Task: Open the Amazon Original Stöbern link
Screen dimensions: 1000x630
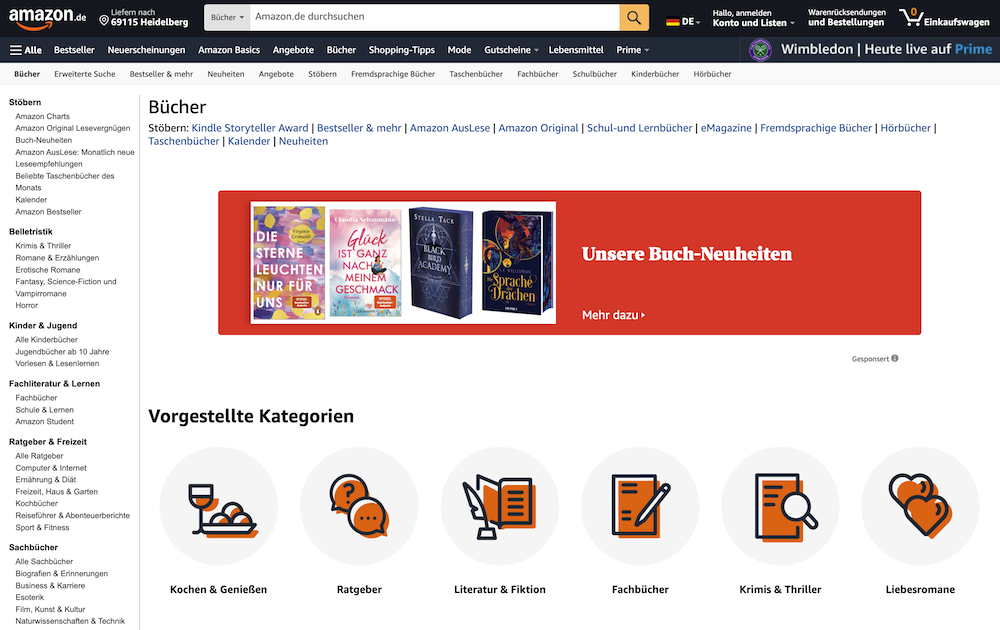Action: click(538, 128)
